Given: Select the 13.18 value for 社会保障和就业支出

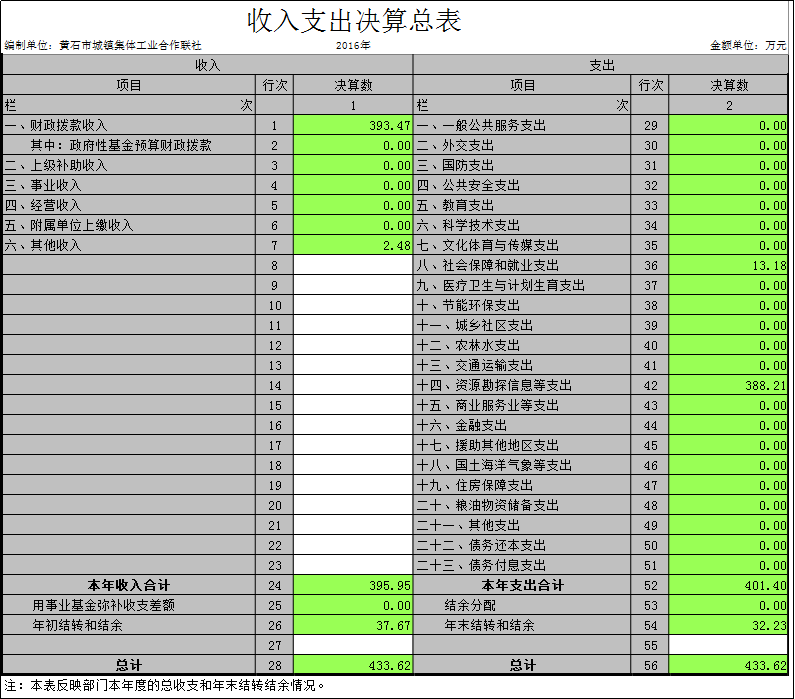Looking at the screenshot, I should [x=729, y=266].
